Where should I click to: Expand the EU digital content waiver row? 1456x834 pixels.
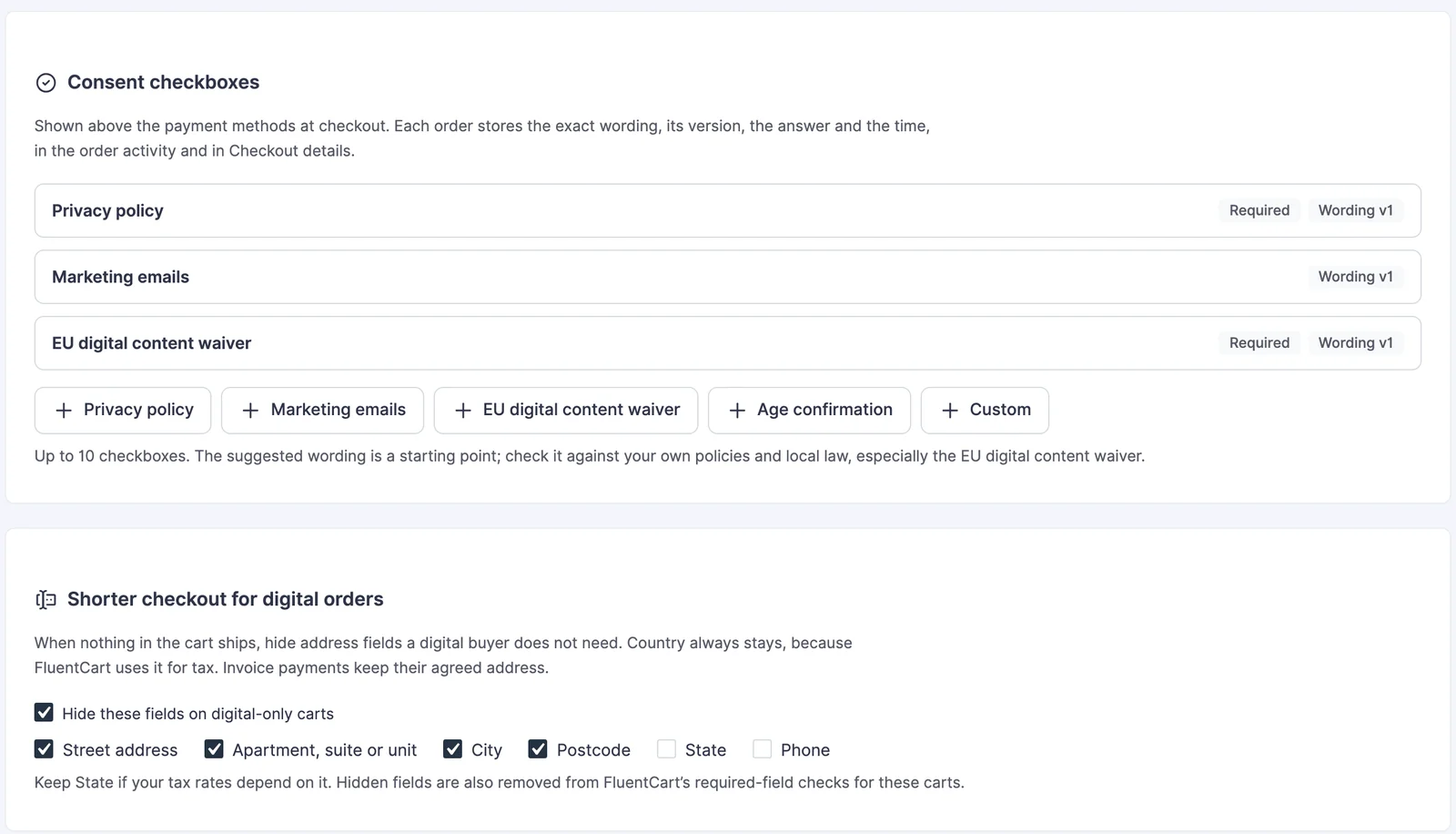pyautogui.click(x=728, y=343)
